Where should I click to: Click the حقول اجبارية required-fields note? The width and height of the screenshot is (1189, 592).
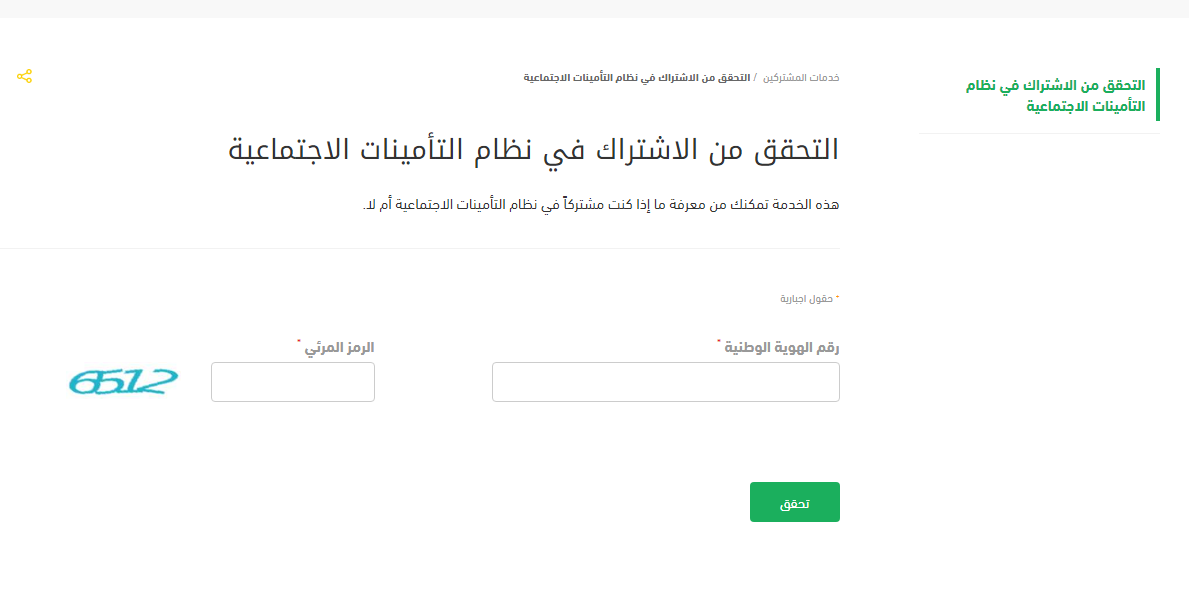[x=810, y=299]
